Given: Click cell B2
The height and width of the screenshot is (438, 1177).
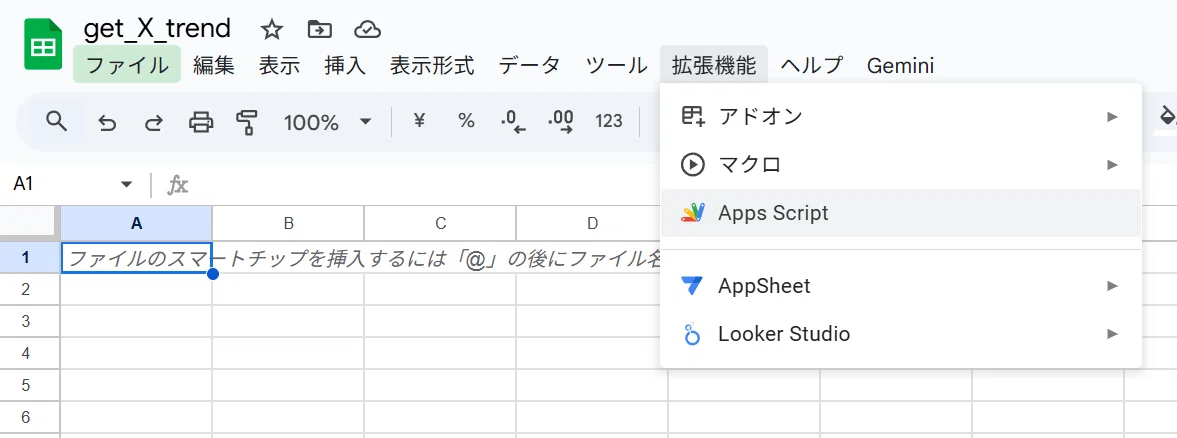Looking at the screenshot, I should coord(288,289).
